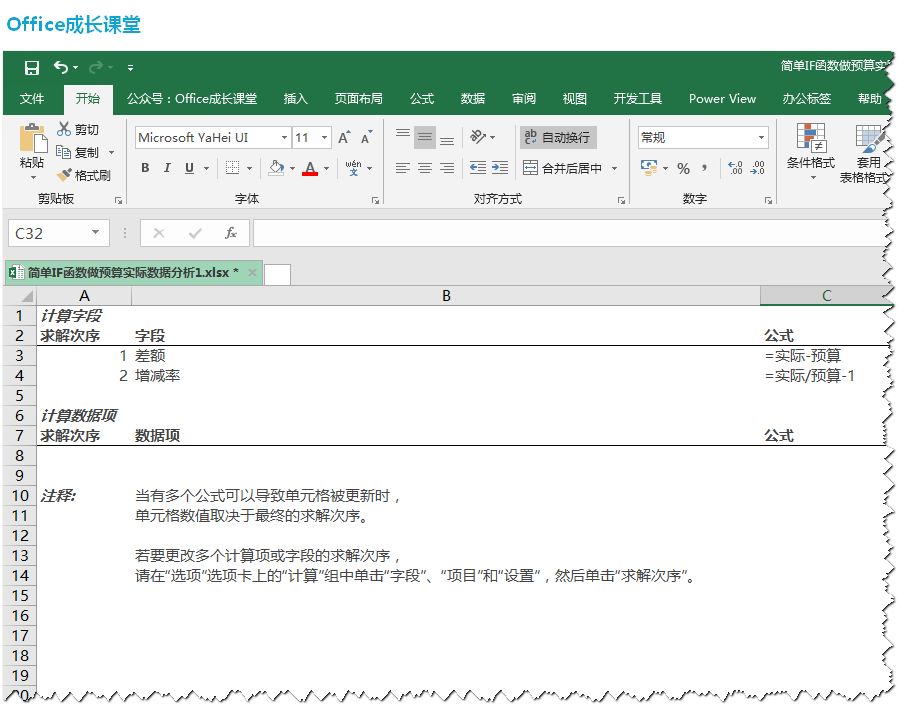Image resolution: width=904 pixels, height=711 pixels.
Task: Click the increase decimal icon
Action: click(x=736, y=168)
